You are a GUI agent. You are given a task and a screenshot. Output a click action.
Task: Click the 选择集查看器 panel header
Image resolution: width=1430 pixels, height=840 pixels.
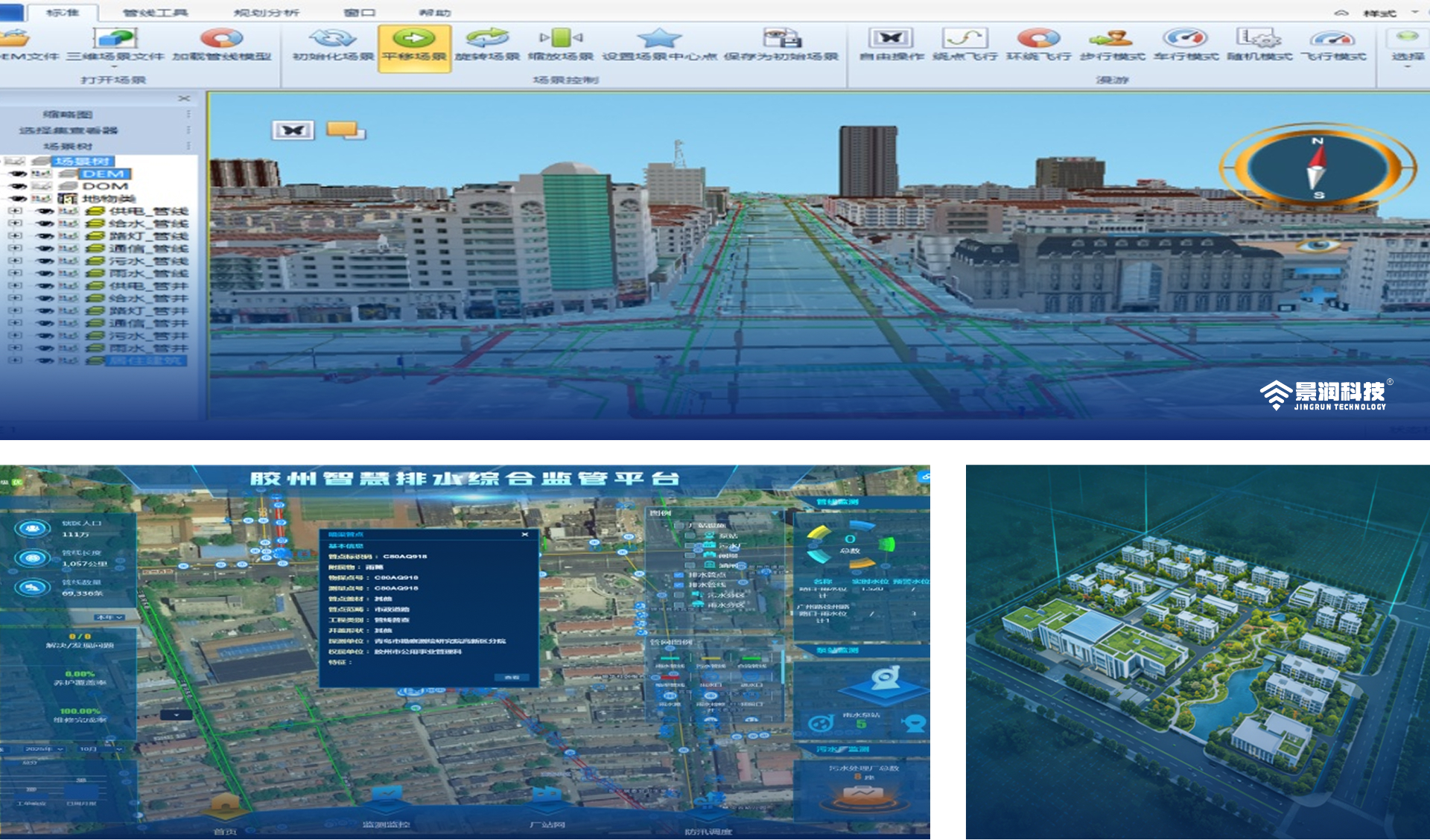[x=69, y=130]
